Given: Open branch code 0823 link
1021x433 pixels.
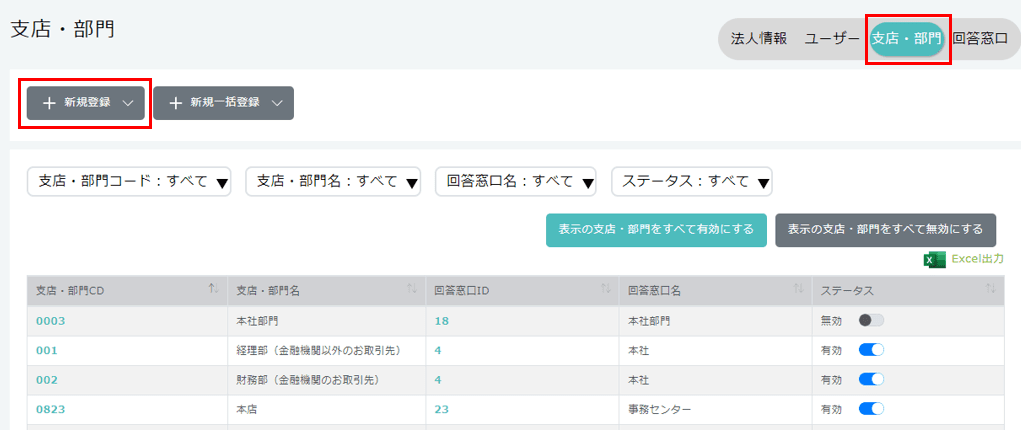Looking at the screenshot, I should [51, 410].
